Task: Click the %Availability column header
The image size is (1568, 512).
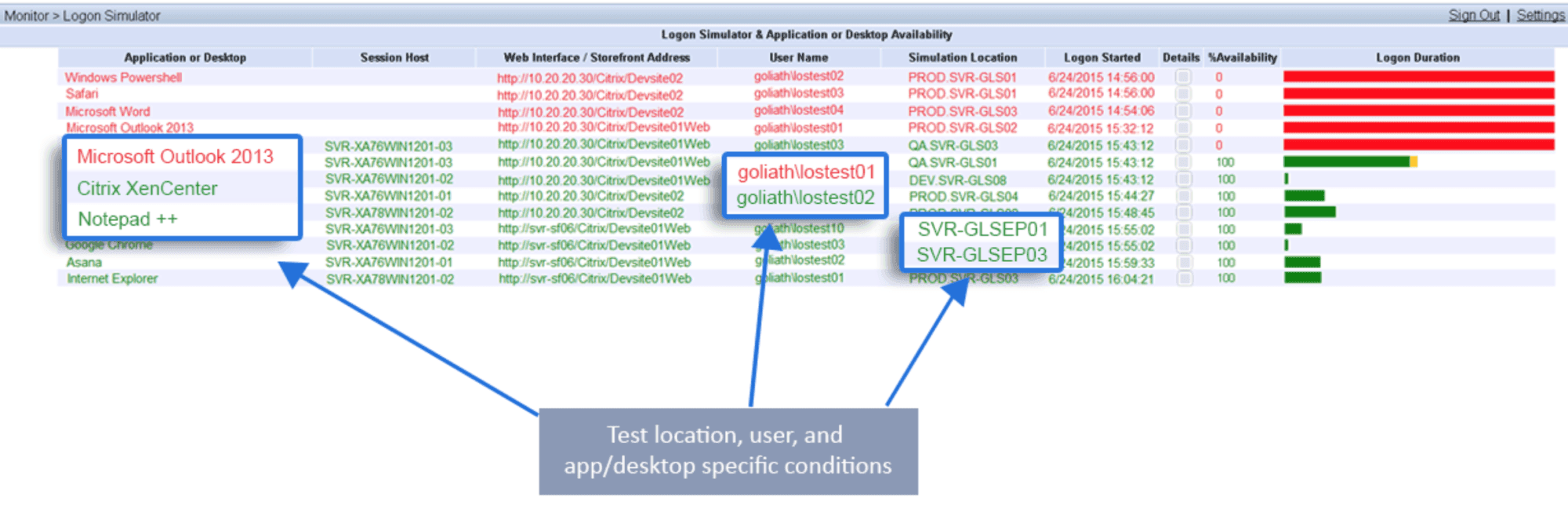Action: 1243,57
